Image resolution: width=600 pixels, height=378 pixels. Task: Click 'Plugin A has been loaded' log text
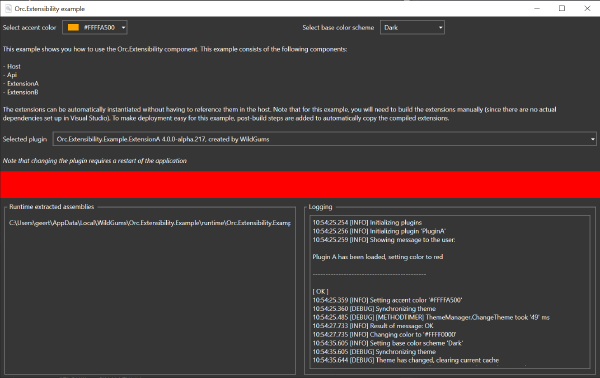click(378, 257)
